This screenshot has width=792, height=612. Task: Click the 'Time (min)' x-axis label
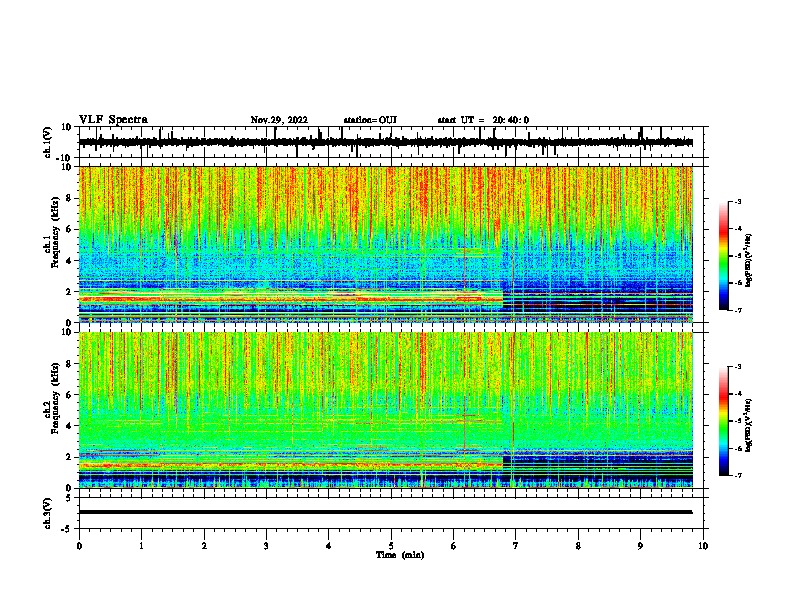pos(400,555)
